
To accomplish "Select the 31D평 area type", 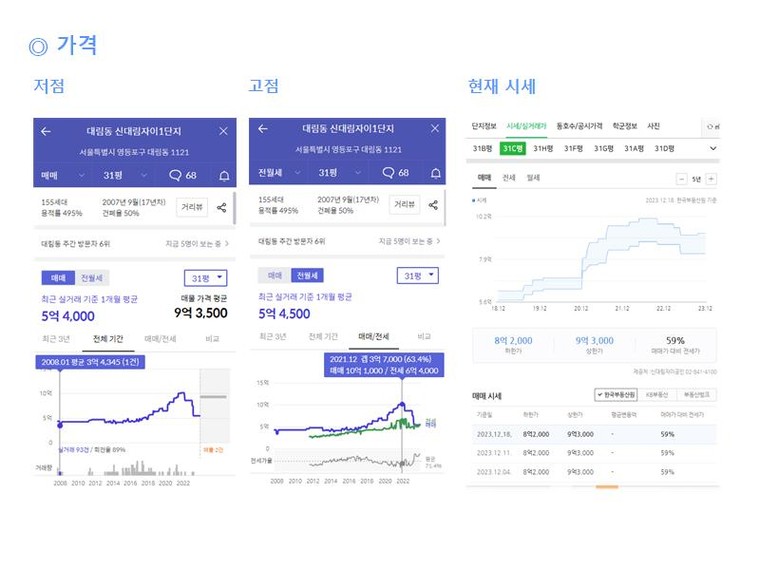I will click(664, 148).
